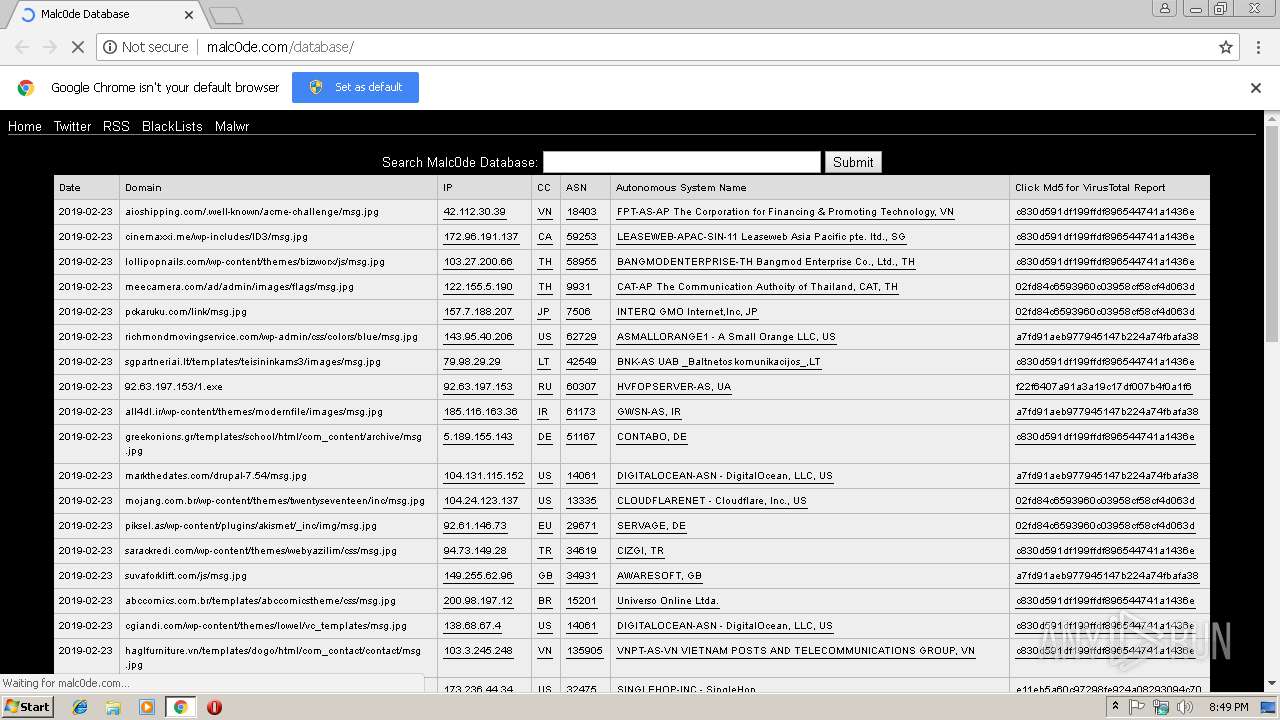Select domain text 92.63.197.153/1.exe
This screenshot has height=720, width=1280.
pos(173,387)
